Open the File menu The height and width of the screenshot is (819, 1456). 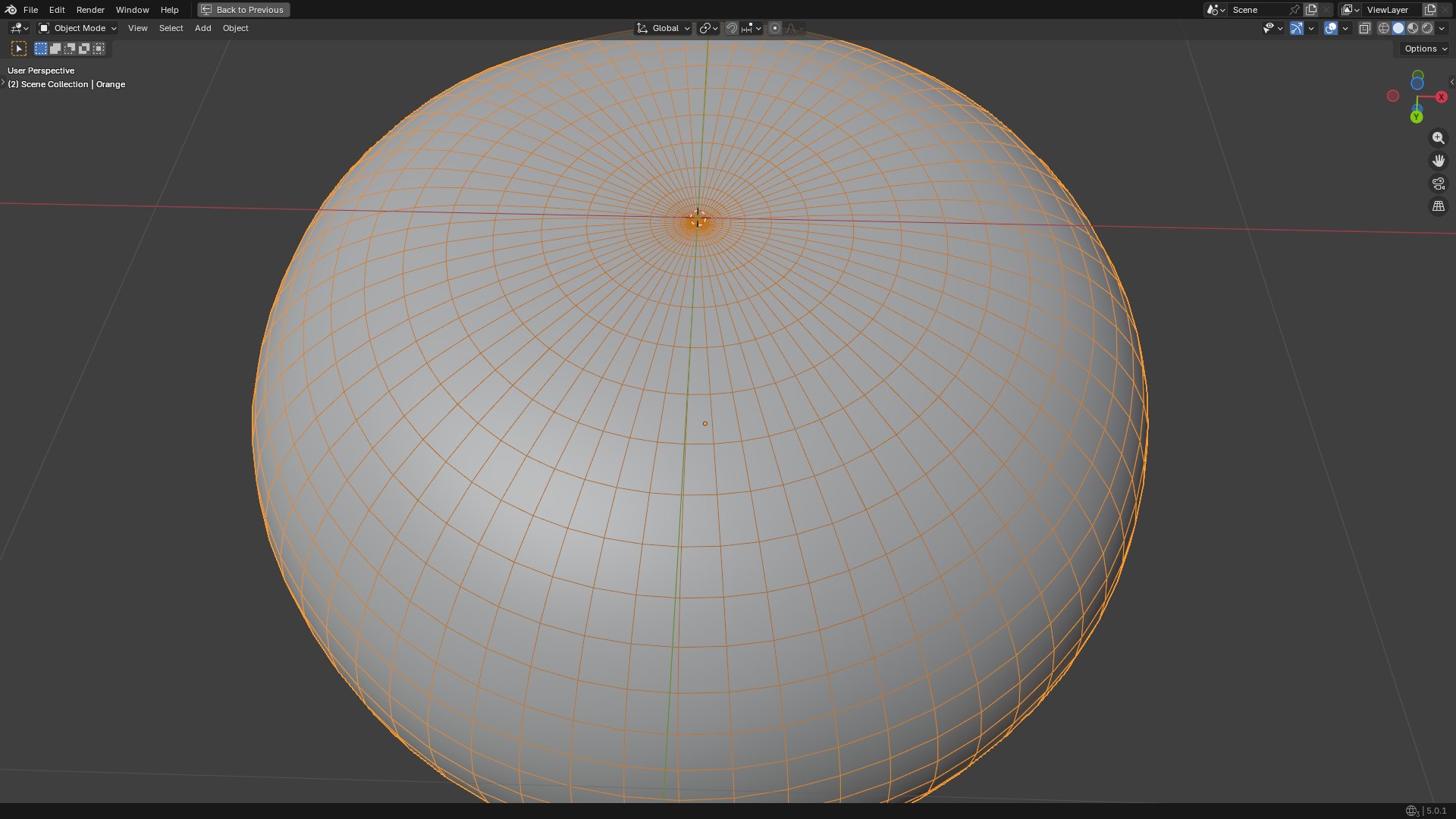[30, 10]
